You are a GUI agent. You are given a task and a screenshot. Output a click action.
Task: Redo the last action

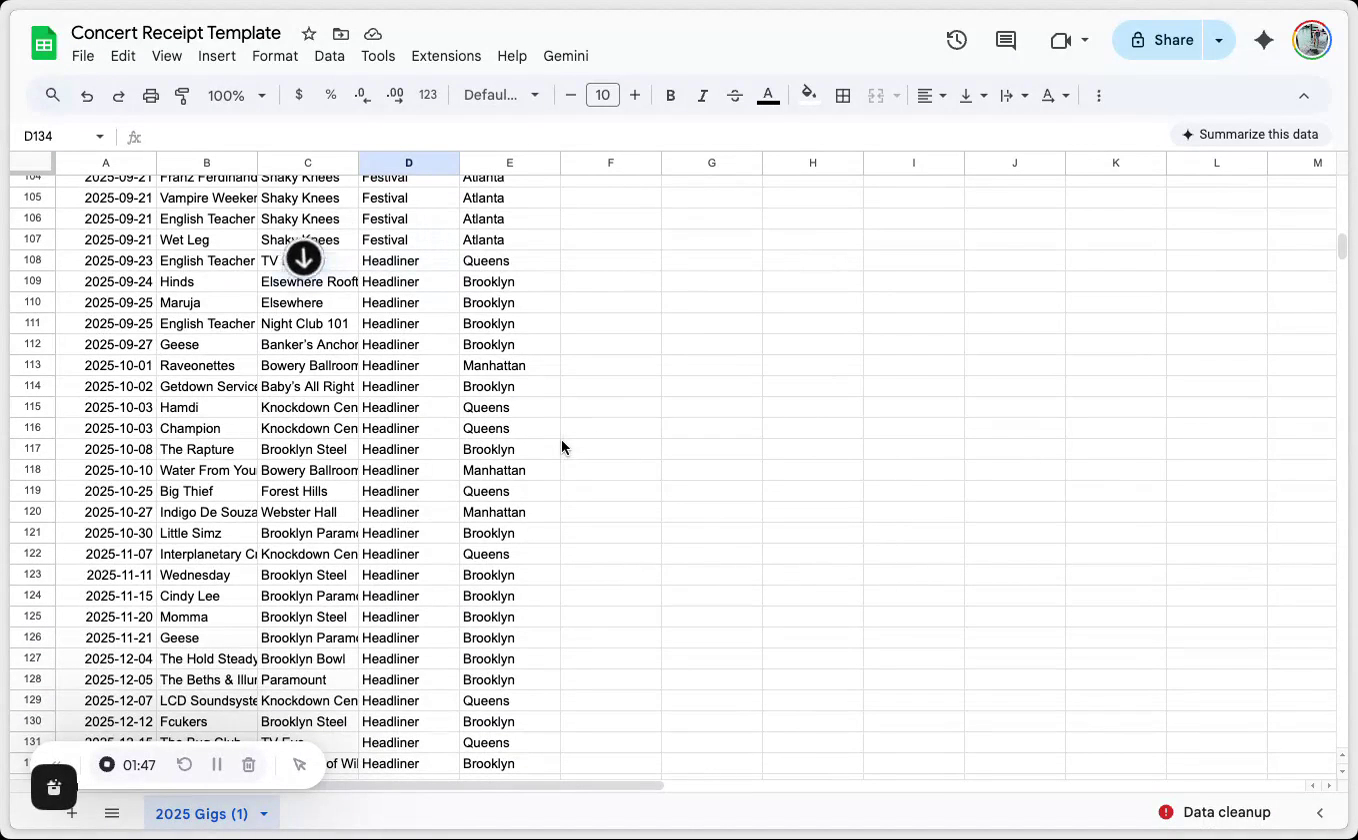coord(118,96)
